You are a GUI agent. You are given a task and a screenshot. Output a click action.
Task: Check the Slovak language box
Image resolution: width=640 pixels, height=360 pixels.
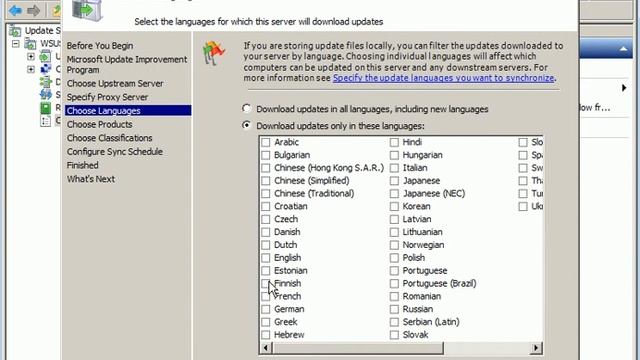(394, 335)
